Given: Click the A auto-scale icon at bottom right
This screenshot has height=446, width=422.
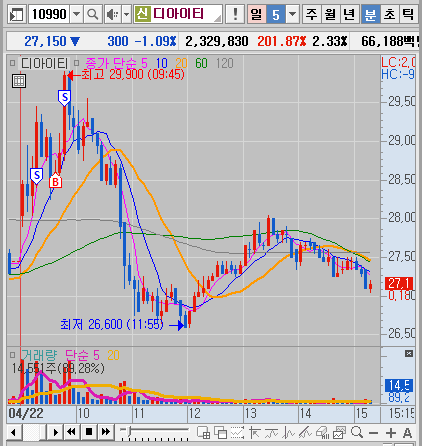Looking at the screenshot, I should point(407,433).
